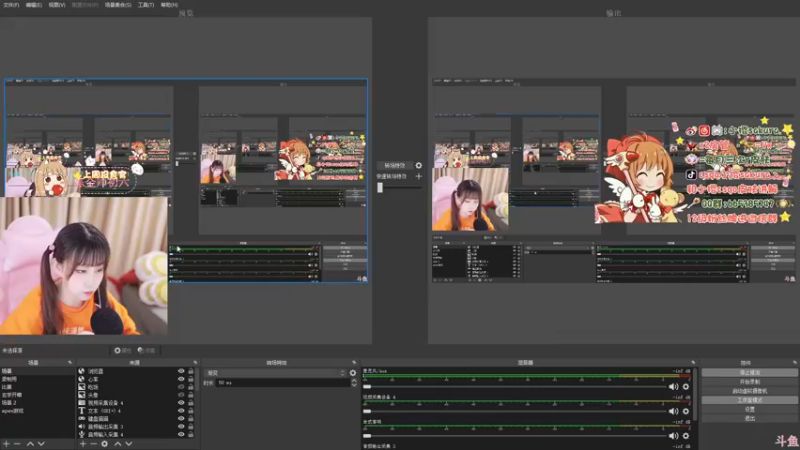Adjust the second mixer channel volume slider

pyautogui.click(x=514, y=411)
